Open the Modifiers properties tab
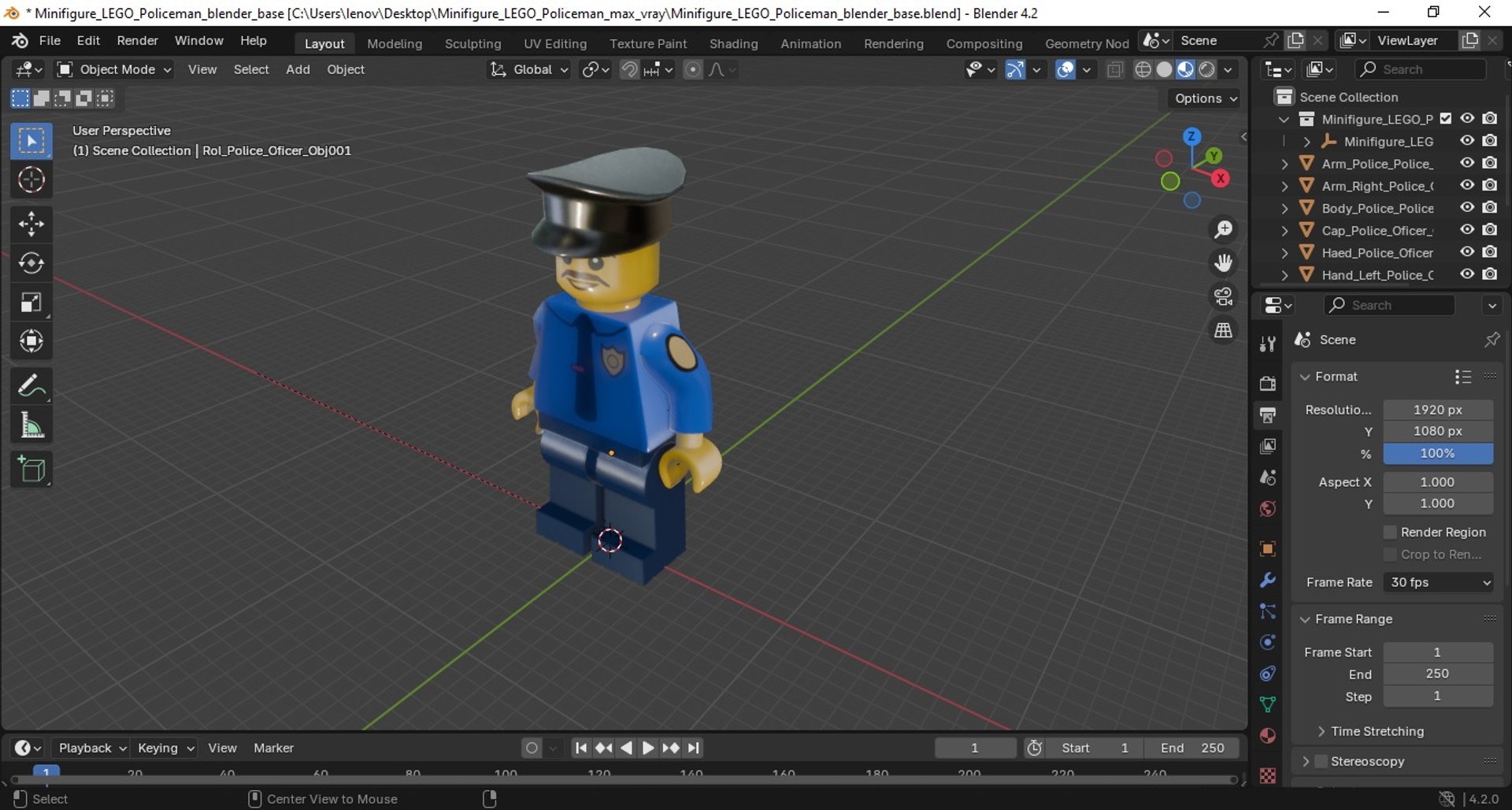Screen dimensions: 1512x810 [1268, 580]
